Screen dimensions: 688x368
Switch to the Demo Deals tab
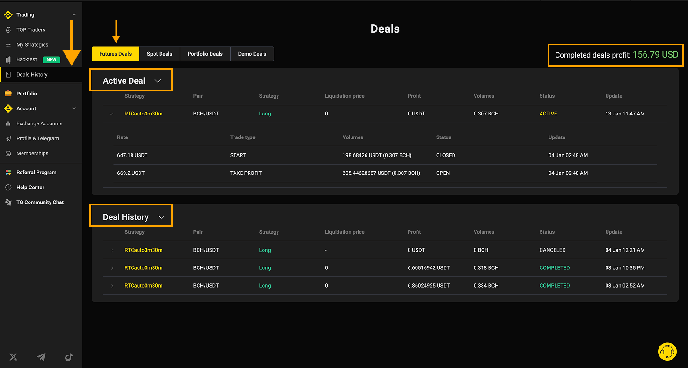pyautogui.click(x=252, y=54)
